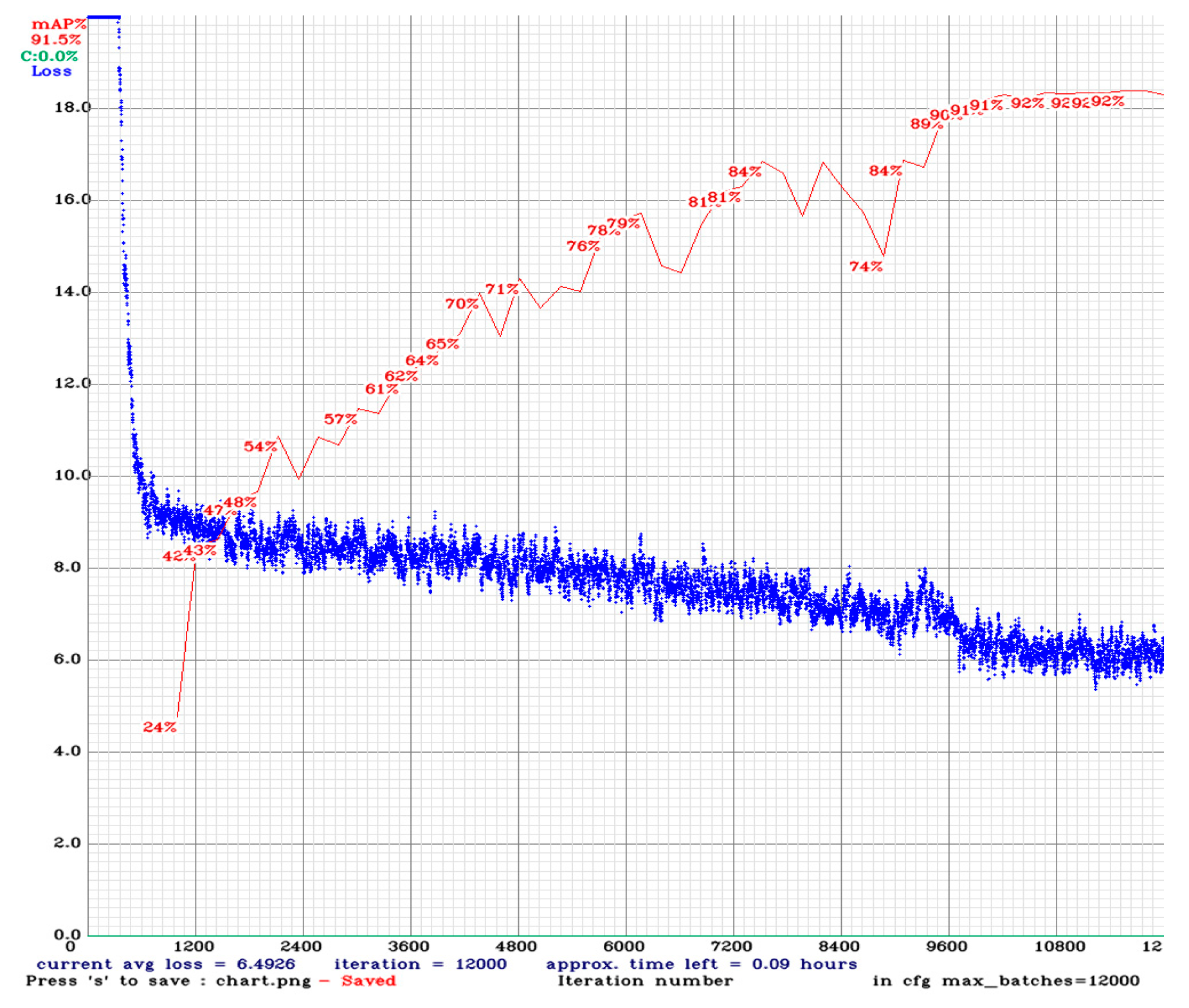Click the 4800 iteration axis label
Viewport: 1189px width, 1008px height.
(516, 946)
